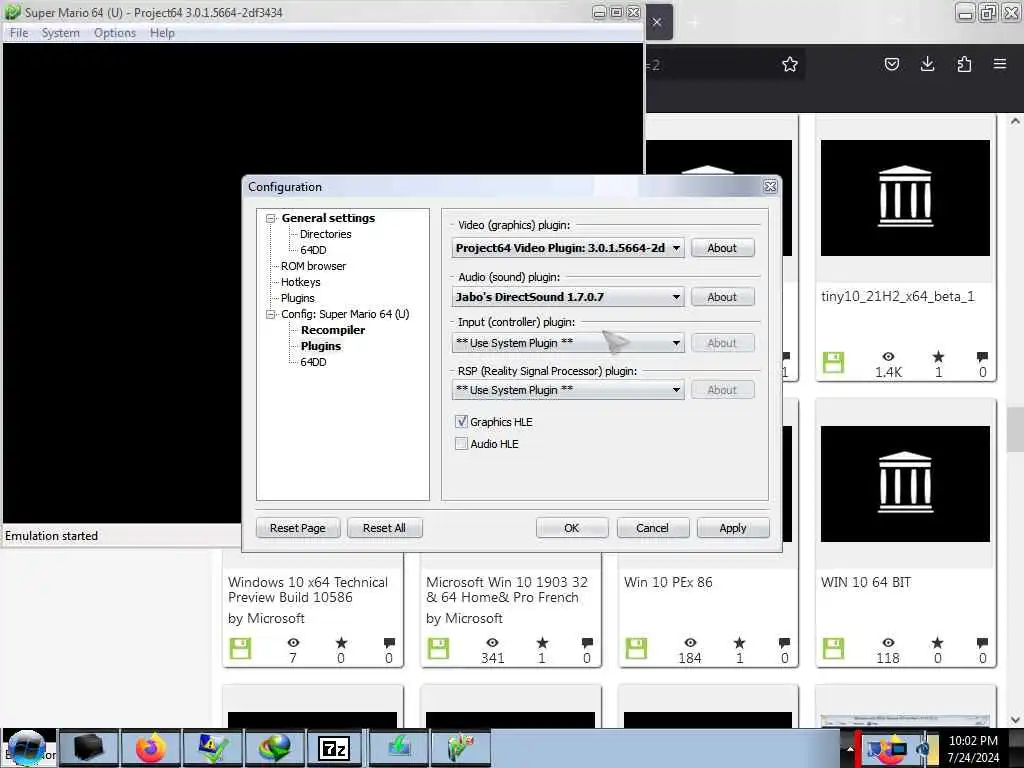The height and width of the screenshot is (768, 1024).
Task: Click the browser page's vertical scrollbar thumb
Action: tap(1015, 429)
